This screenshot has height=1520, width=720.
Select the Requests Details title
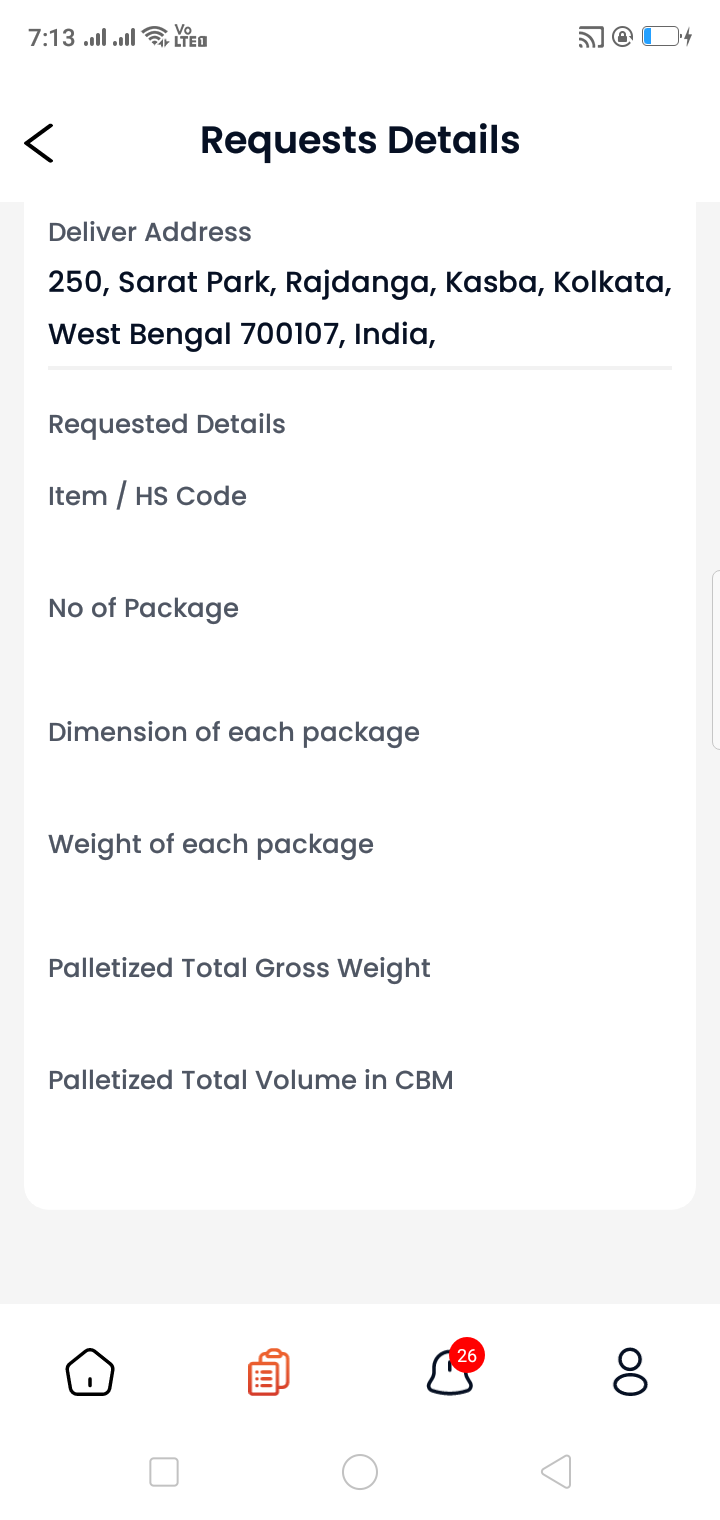point(360,140)
